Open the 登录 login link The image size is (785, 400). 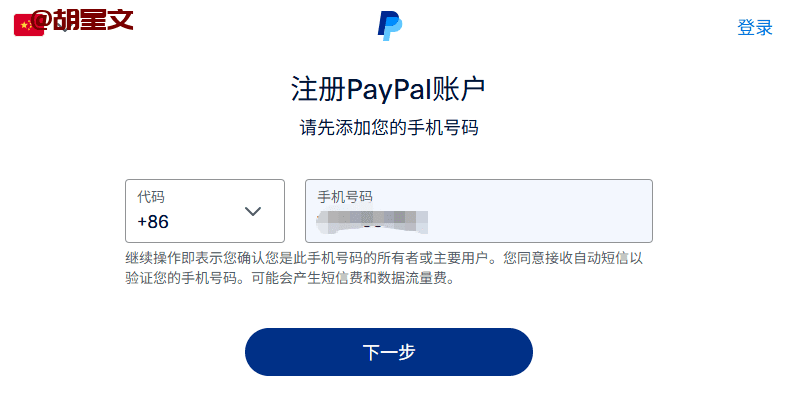pyautogui.click(x=755, y=28)
